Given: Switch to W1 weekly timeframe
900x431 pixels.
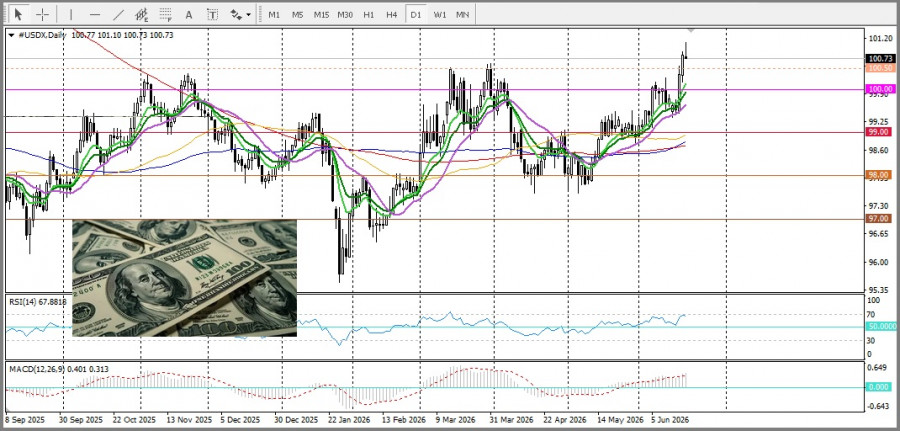Looking at the screenshot, I should coord(440,14).
